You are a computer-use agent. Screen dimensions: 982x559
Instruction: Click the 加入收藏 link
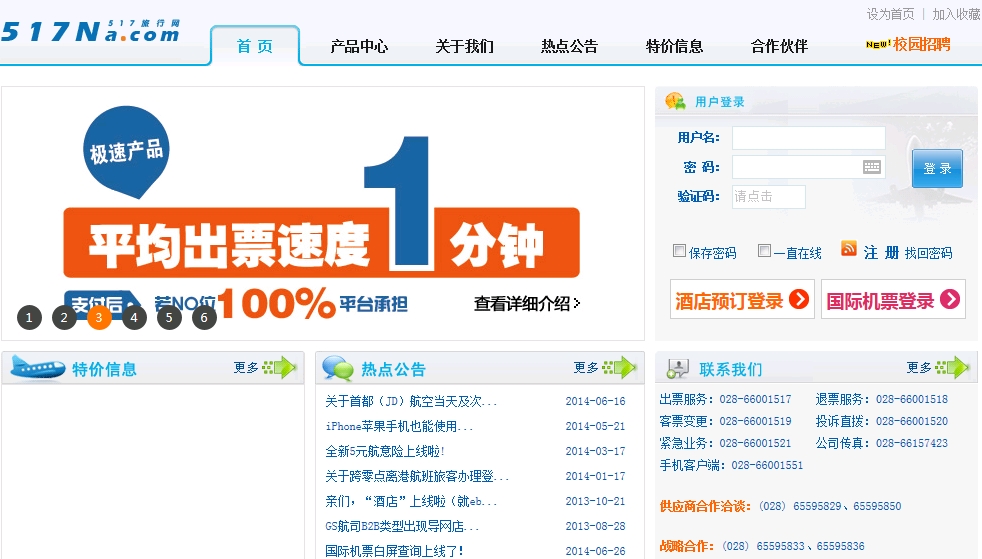tap(956, 14)
